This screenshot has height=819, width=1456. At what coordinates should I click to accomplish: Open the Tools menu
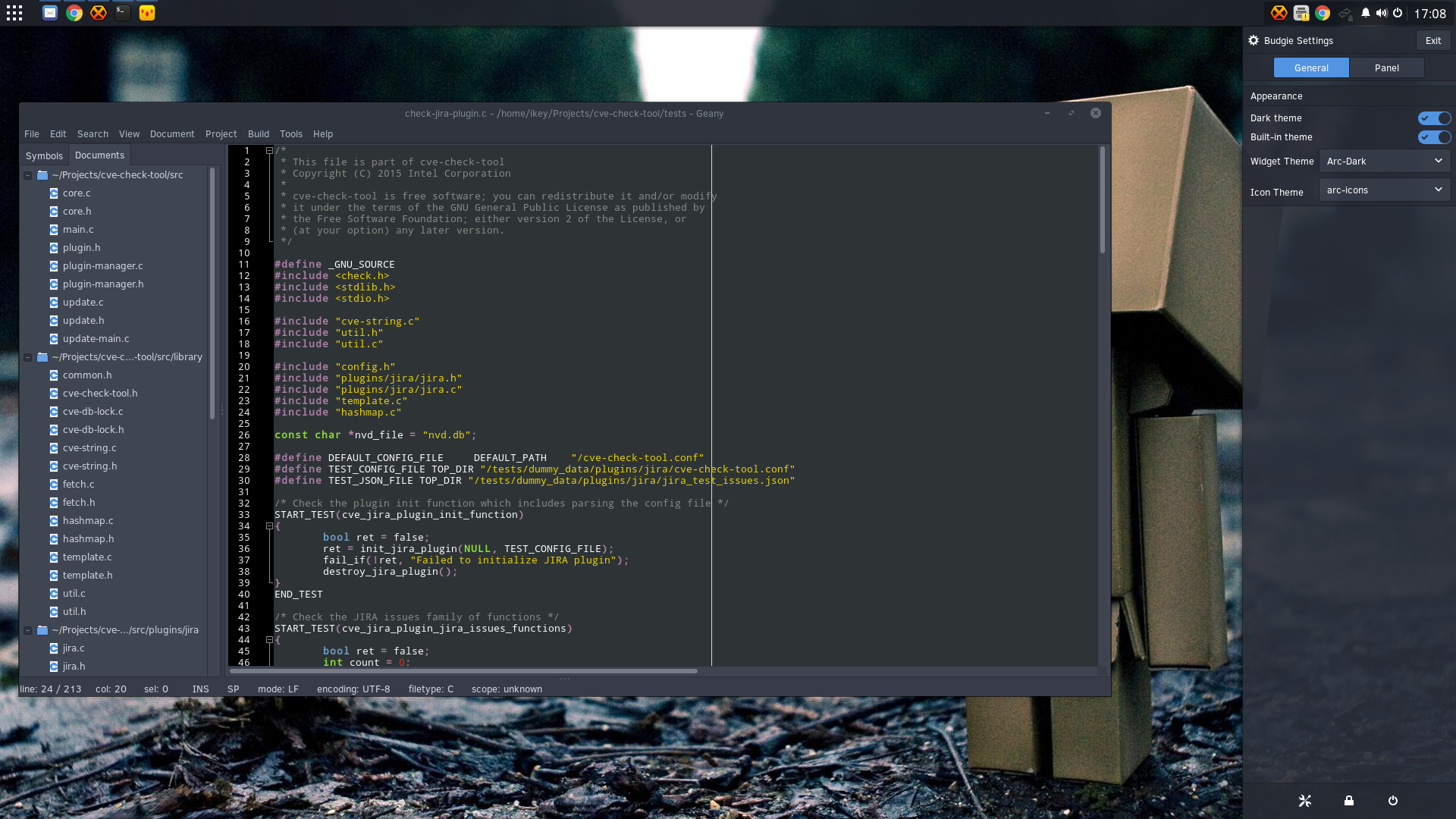click(x=291, y=134)
